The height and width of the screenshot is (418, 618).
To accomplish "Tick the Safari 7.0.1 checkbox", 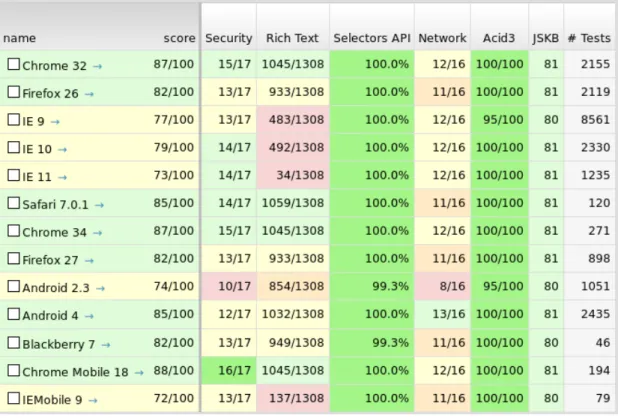I will [x=13, y=203].
